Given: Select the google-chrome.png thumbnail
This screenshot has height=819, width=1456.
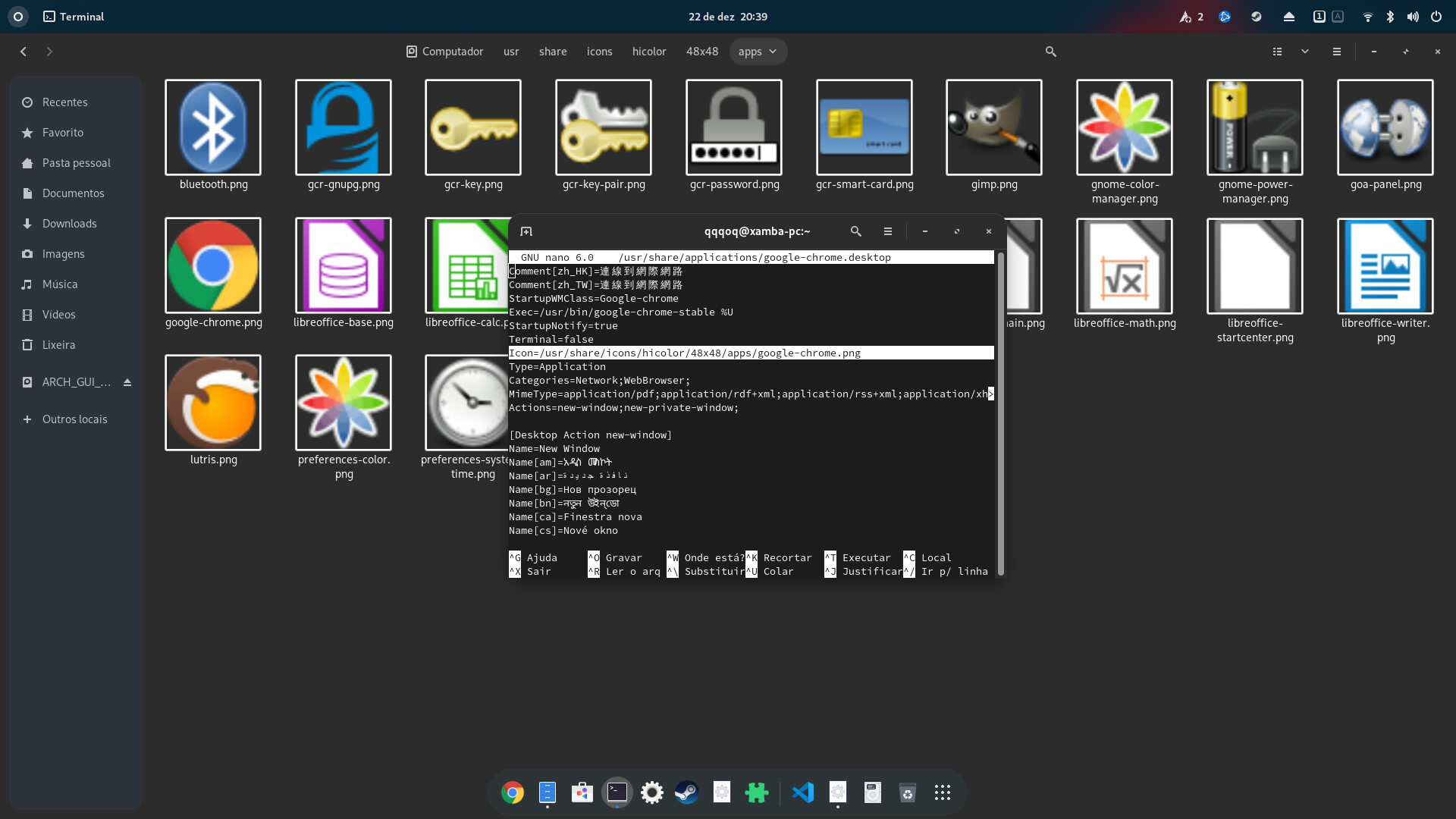Looking at the screenshot, I should tap(213, 265).
